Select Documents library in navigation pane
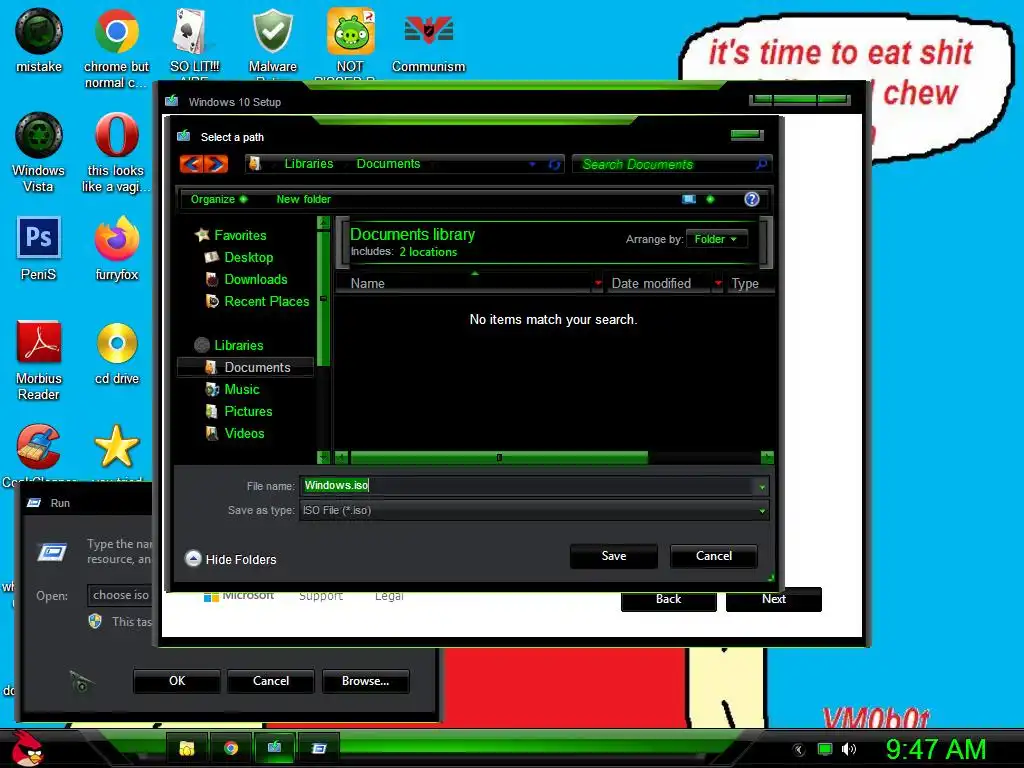Viewport: 1024px width, 768px height. pos(246,367)
